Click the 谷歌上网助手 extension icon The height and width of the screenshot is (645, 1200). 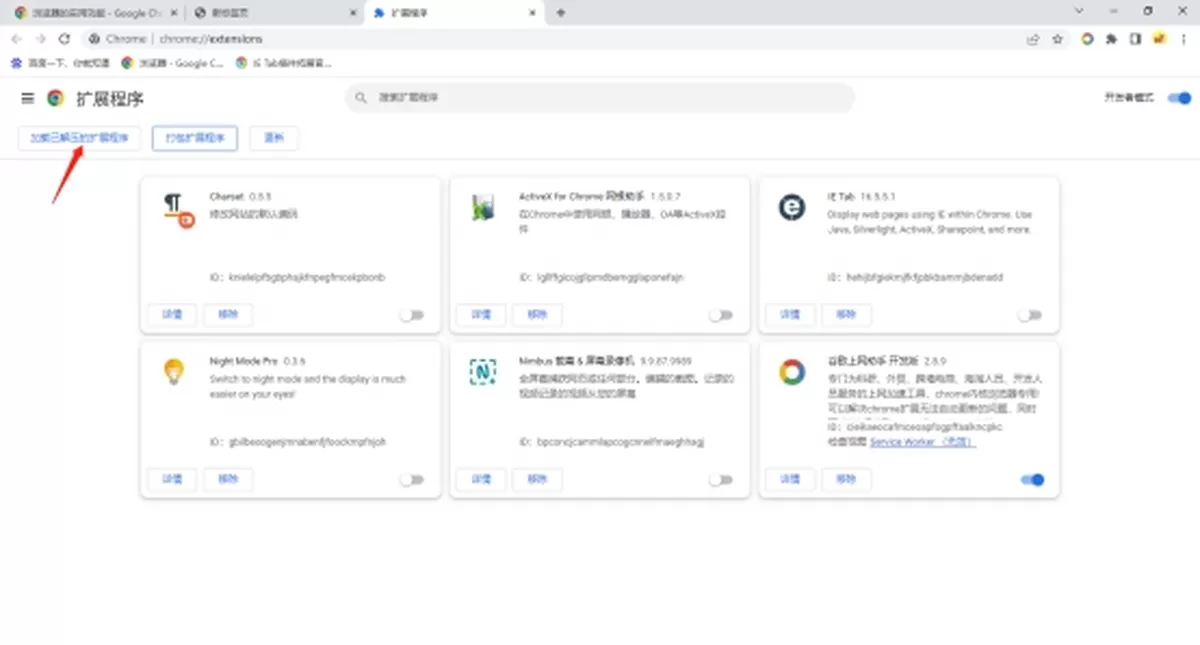click(x=791, y=372)
